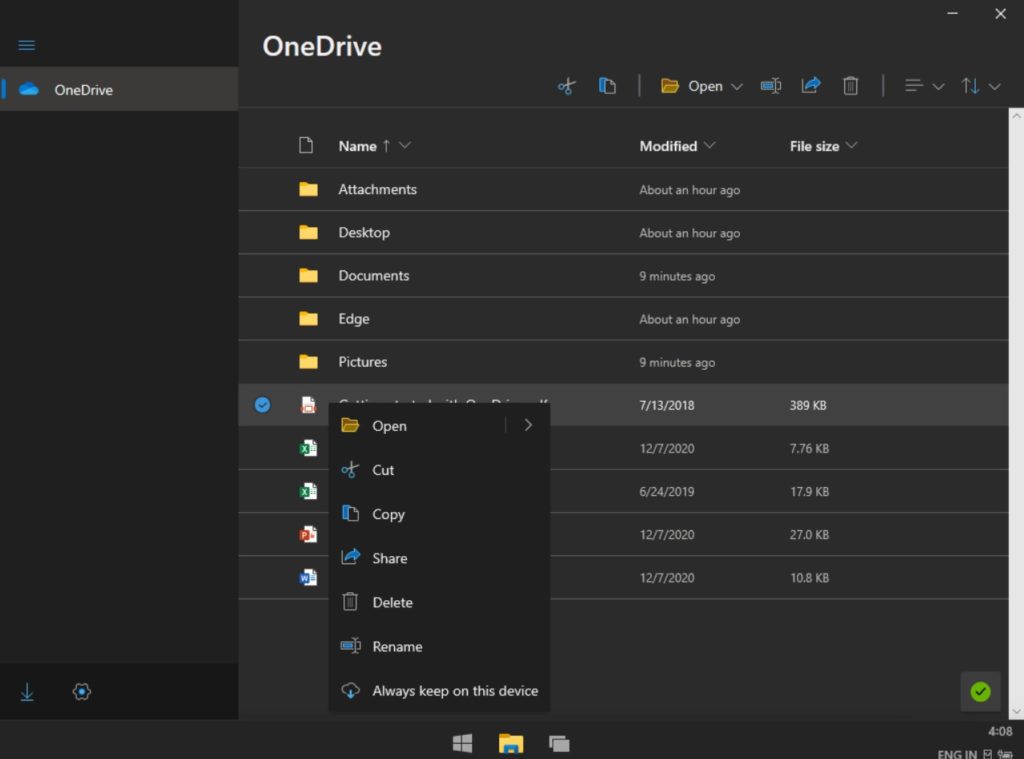Click the Modified column header
This screenshot has width=1024, height=759.
[x=668, y=146]
